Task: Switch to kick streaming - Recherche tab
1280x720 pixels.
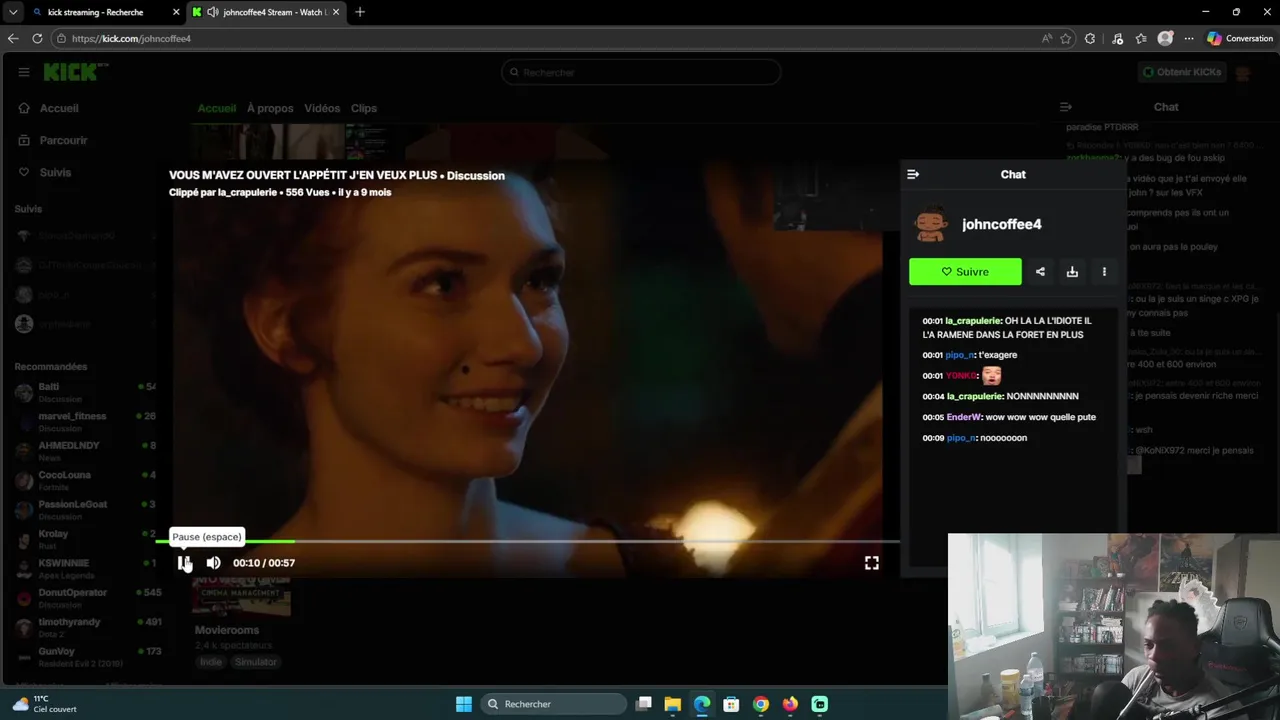Action: 96,12
